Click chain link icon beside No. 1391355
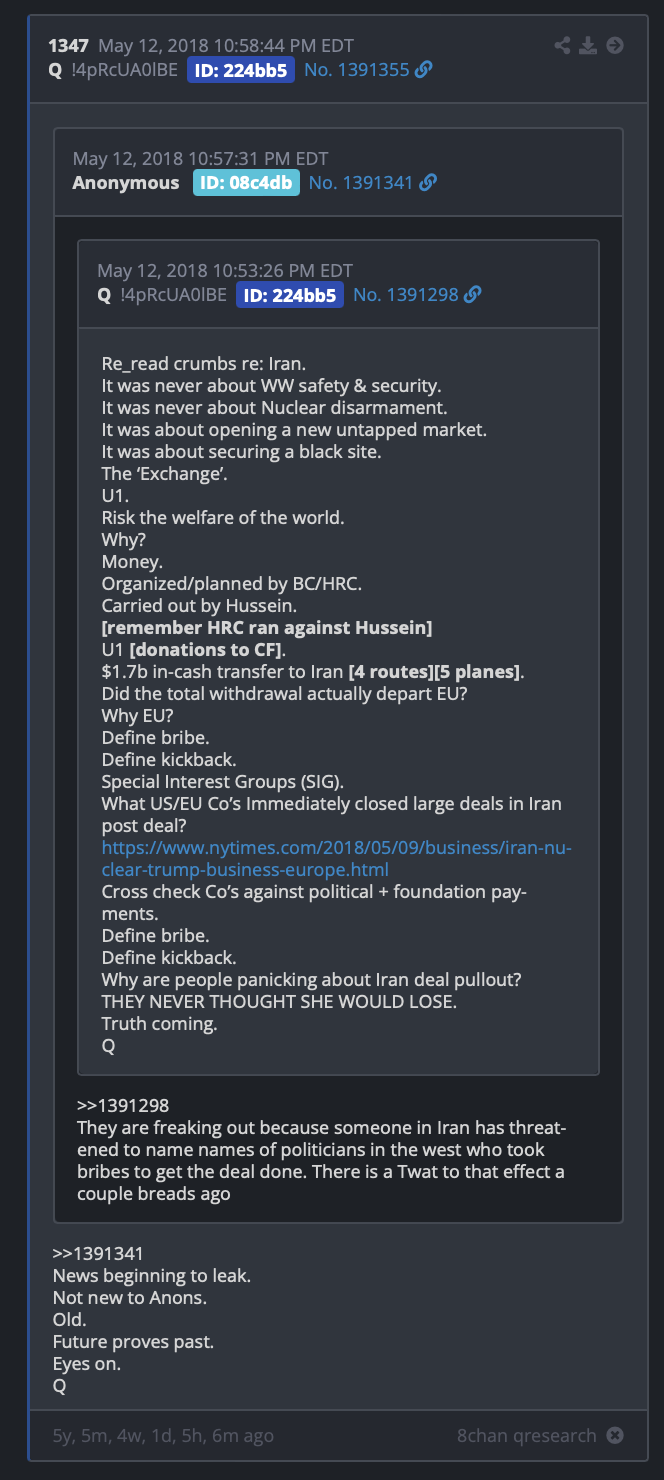 pos(424,70)
